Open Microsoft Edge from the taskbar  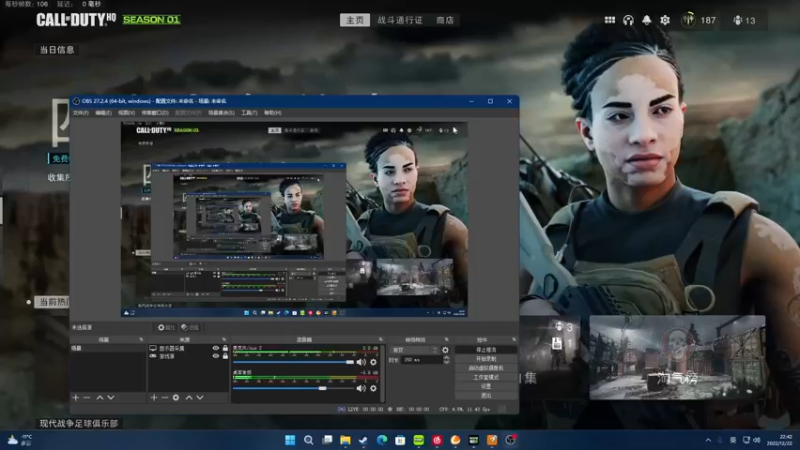pyautogui.click(x=382, y=440)
